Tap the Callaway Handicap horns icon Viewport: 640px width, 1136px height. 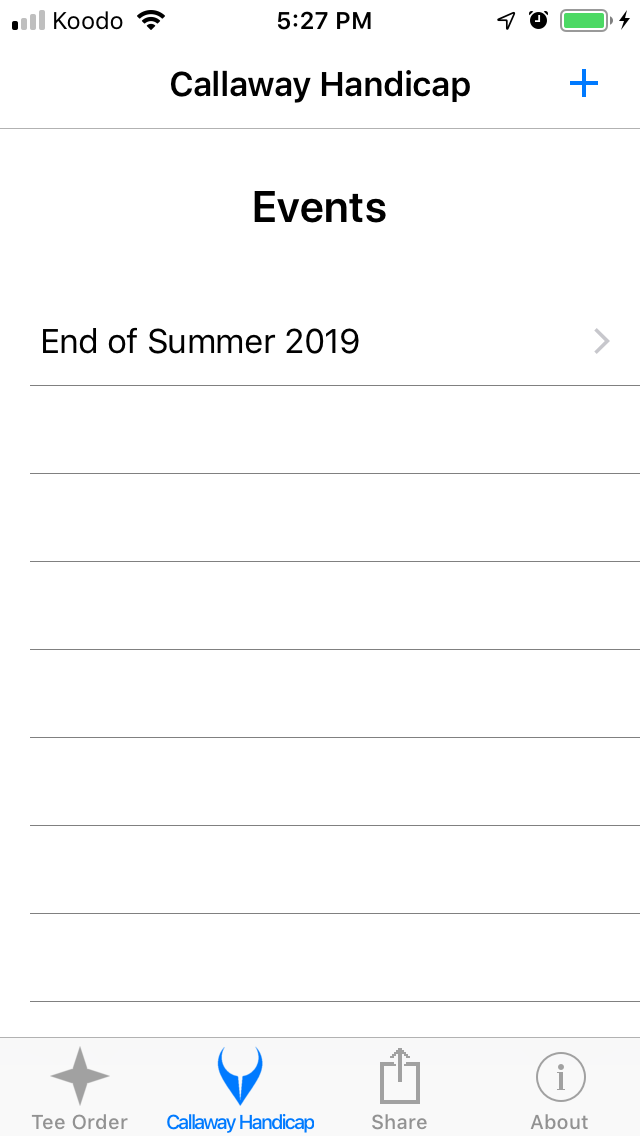point(239,1075)
